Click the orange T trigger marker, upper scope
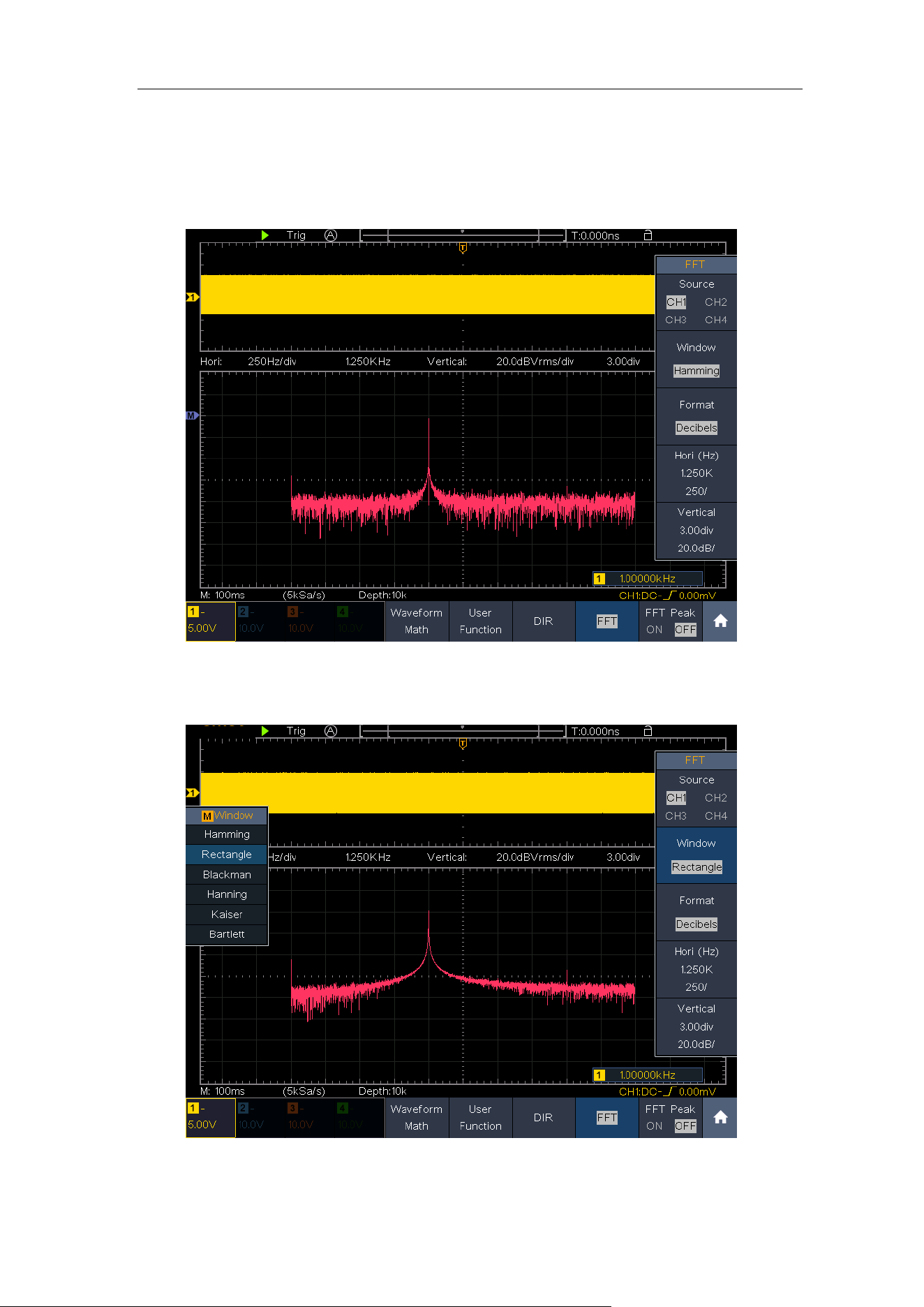This screenshot has width=924, height=1307. tap(462, 248)
